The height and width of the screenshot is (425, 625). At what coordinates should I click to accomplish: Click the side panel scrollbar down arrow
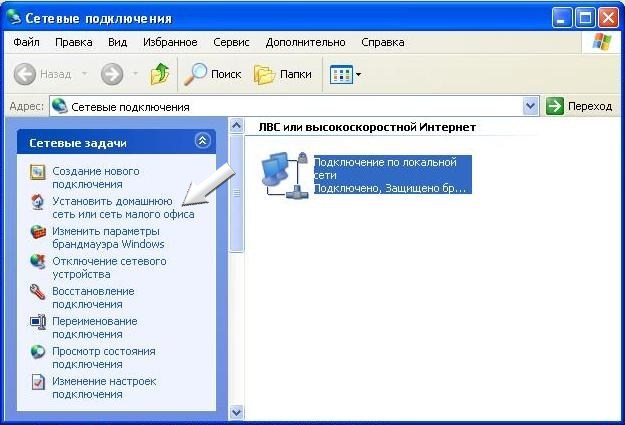click(x=237, y=411)
